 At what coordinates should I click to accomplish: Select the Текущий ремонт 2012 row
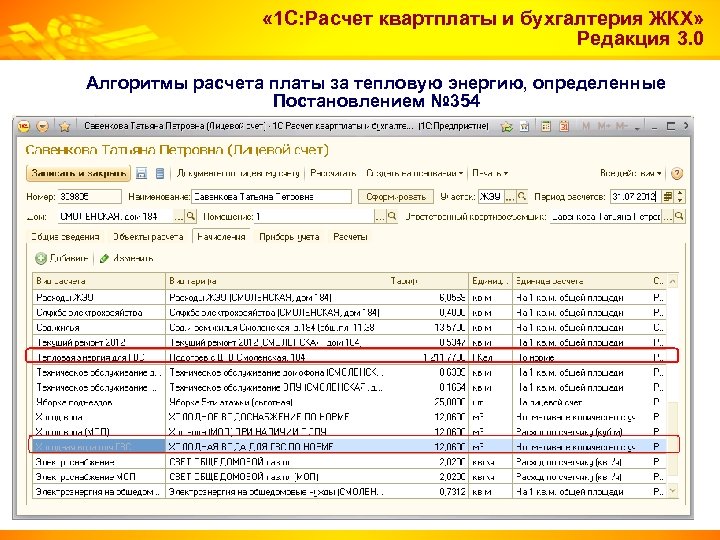[x=351, y=343]
